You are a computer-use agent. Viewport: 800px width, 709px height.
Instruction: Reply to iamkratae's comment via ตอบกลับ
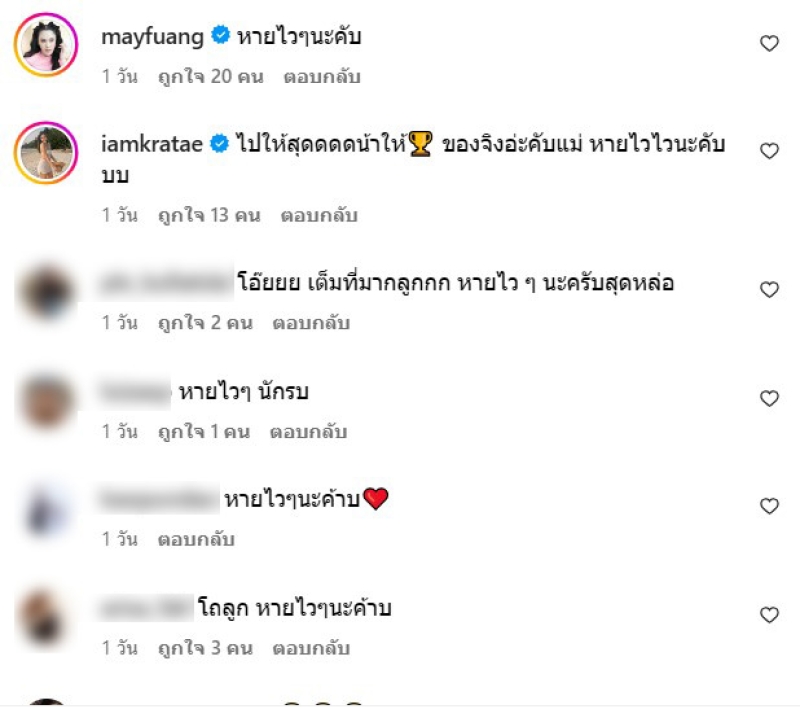point(319,215)
